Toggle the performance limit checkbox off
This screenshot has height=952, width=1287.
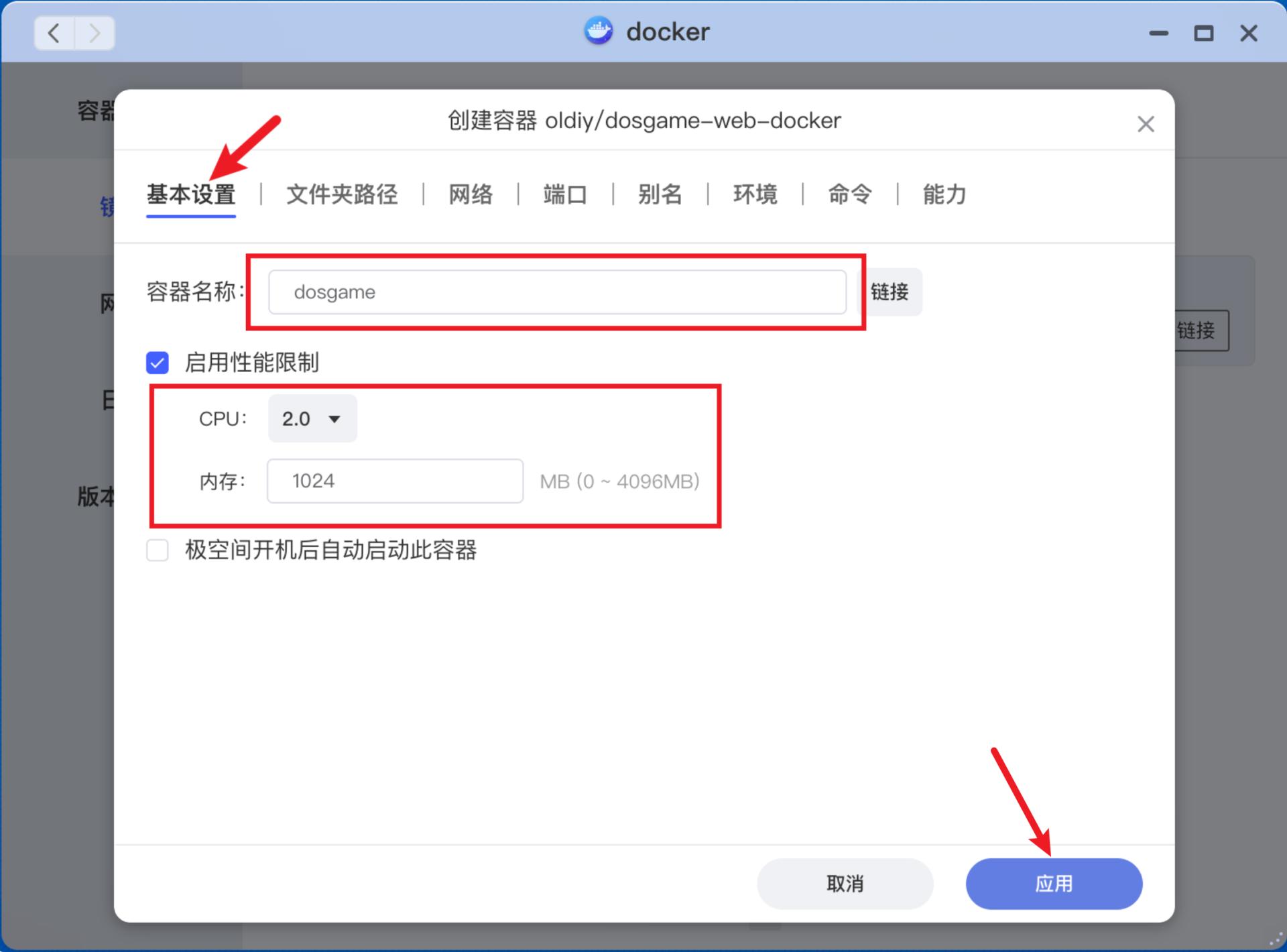[x=158, y=363]
